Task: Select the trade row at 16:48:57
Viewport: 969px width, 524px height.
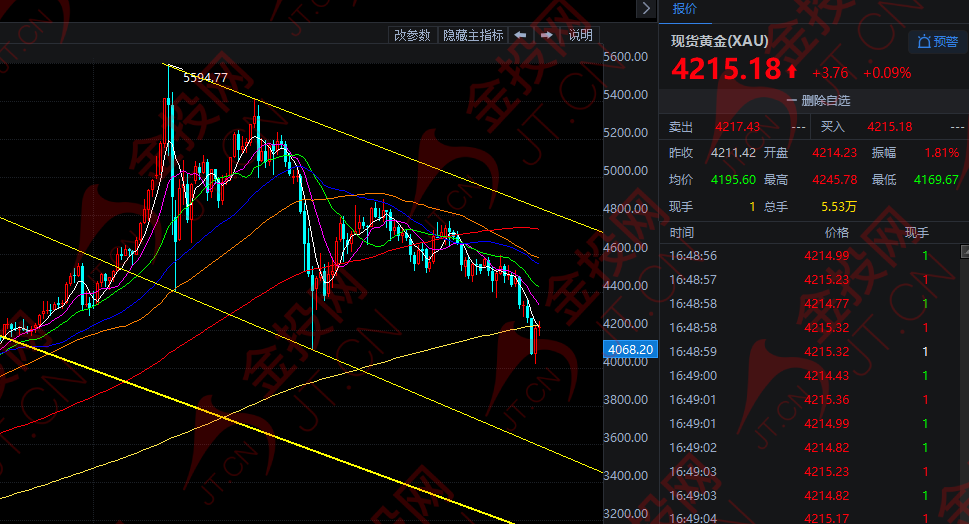Action: coord(810,280)
